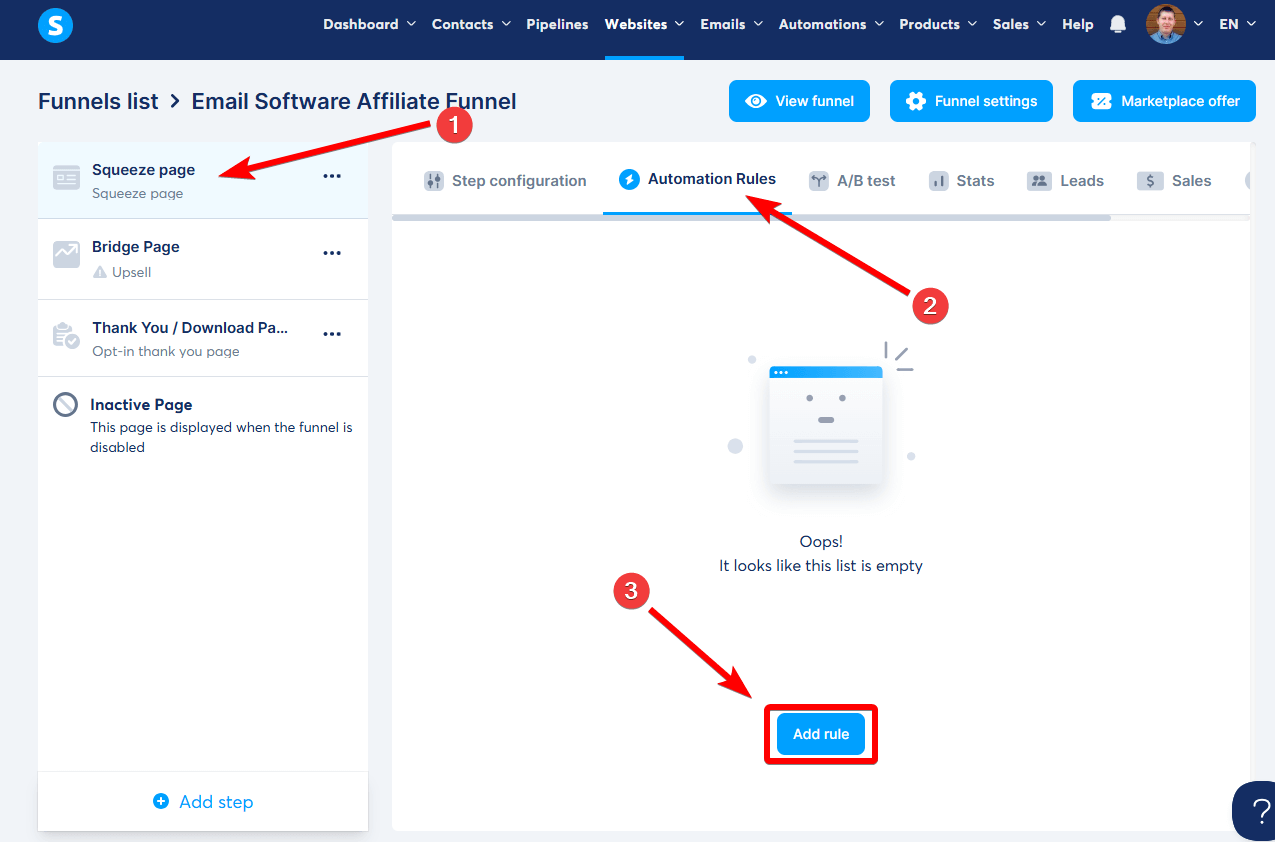Open the Sales tab in step panel

(x=1174, y=181)
